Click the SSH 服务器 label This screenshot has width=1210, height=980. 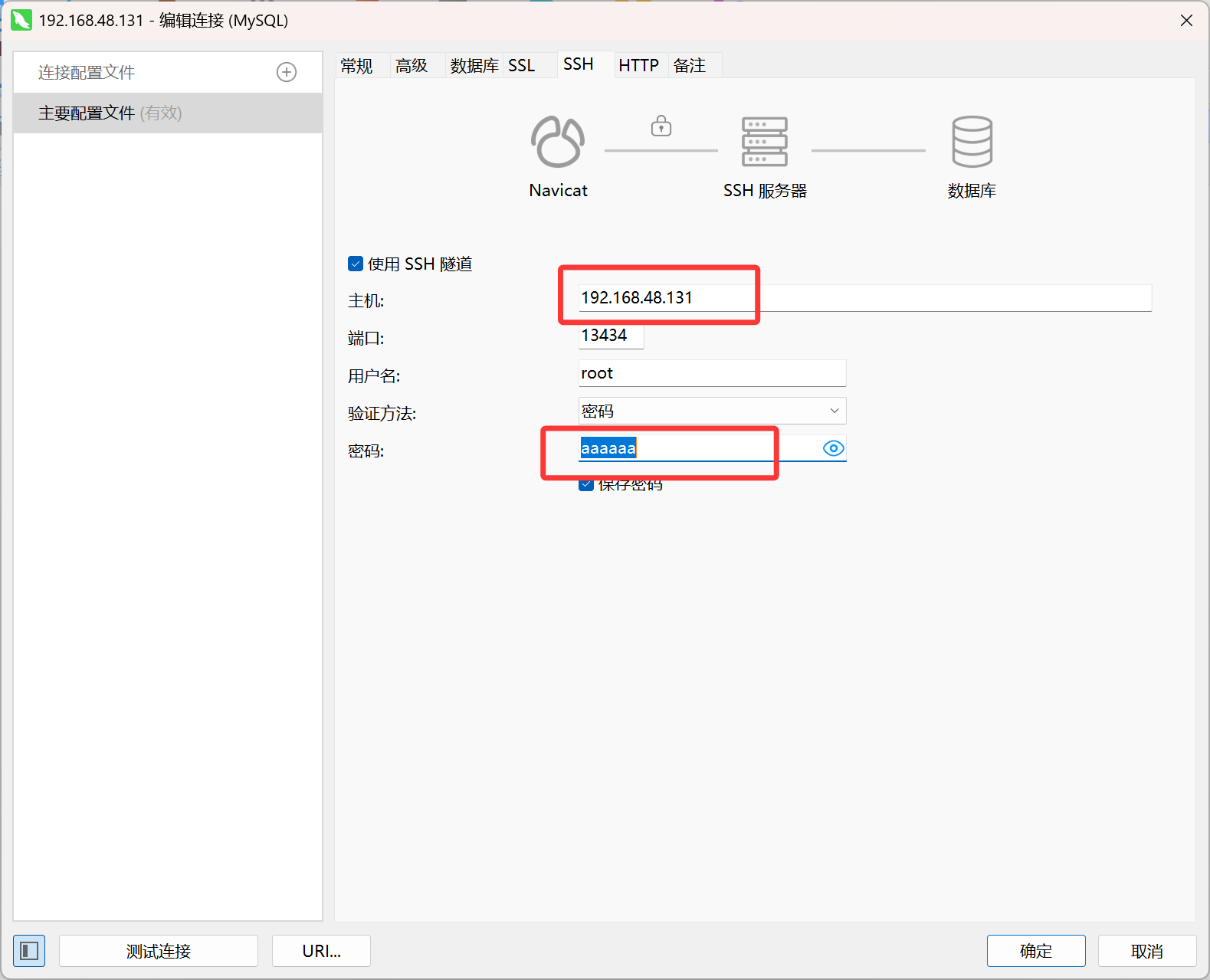click(x=765, y=191)
